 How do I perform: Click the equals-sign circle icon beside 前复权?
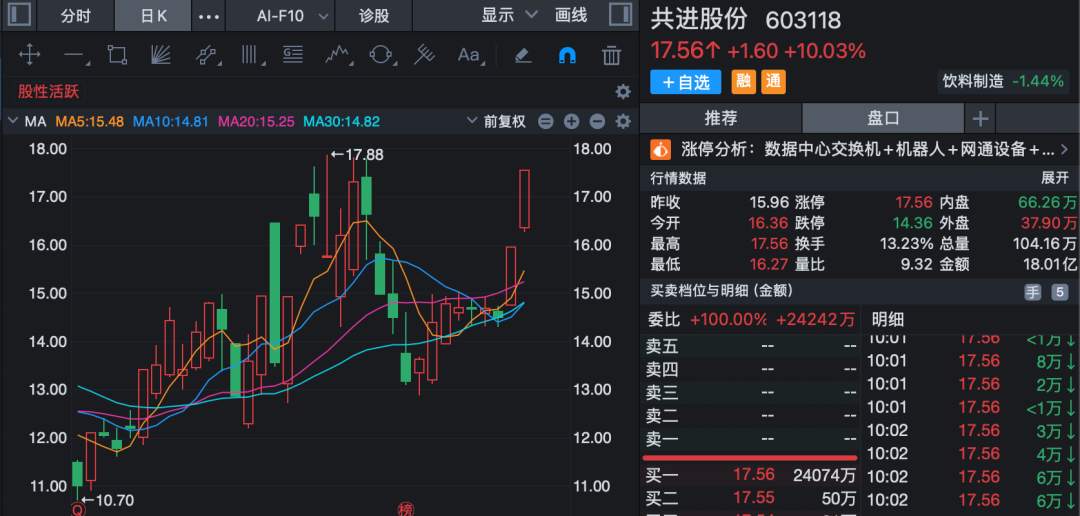546,122
